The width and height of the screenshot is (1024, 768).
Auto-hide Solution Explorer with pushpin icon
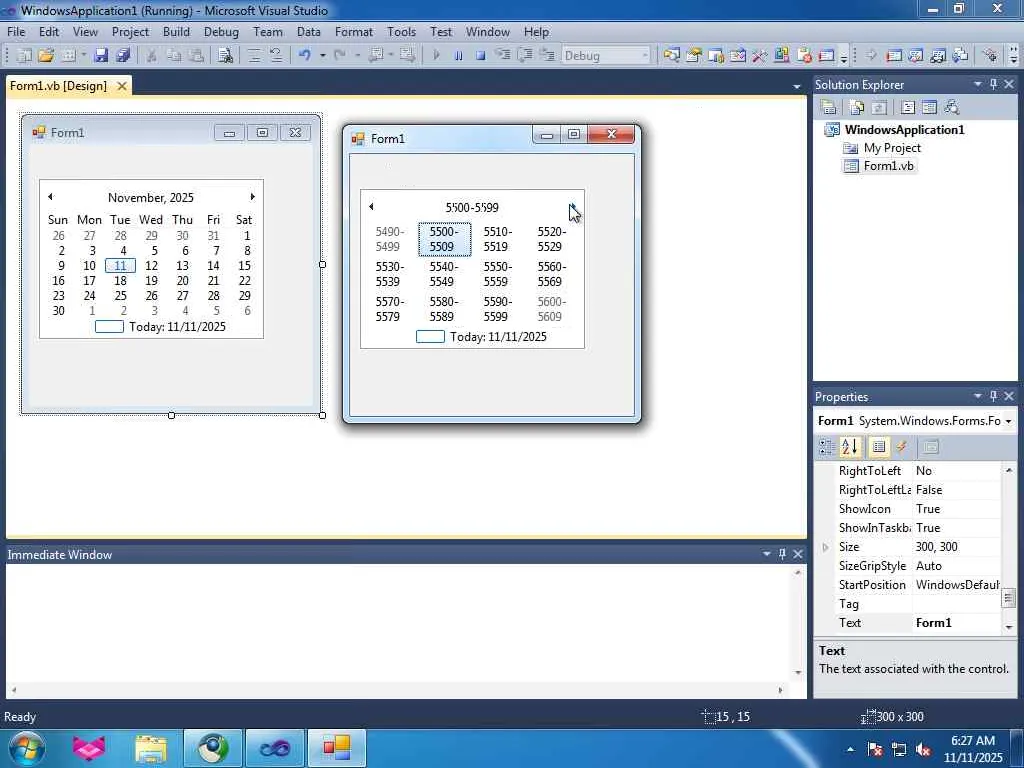[x=993, y=84]
